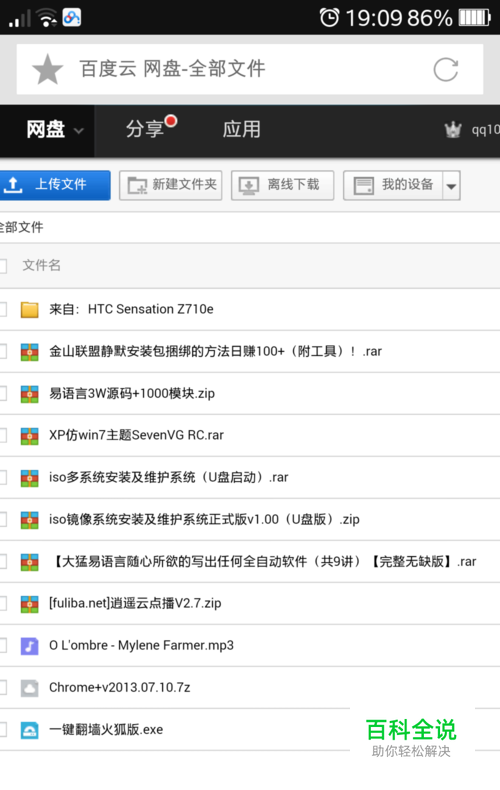The width and height of the screenshot is (500, 790).
Task: Select the 网盘 tab
Action: (46, 129)
